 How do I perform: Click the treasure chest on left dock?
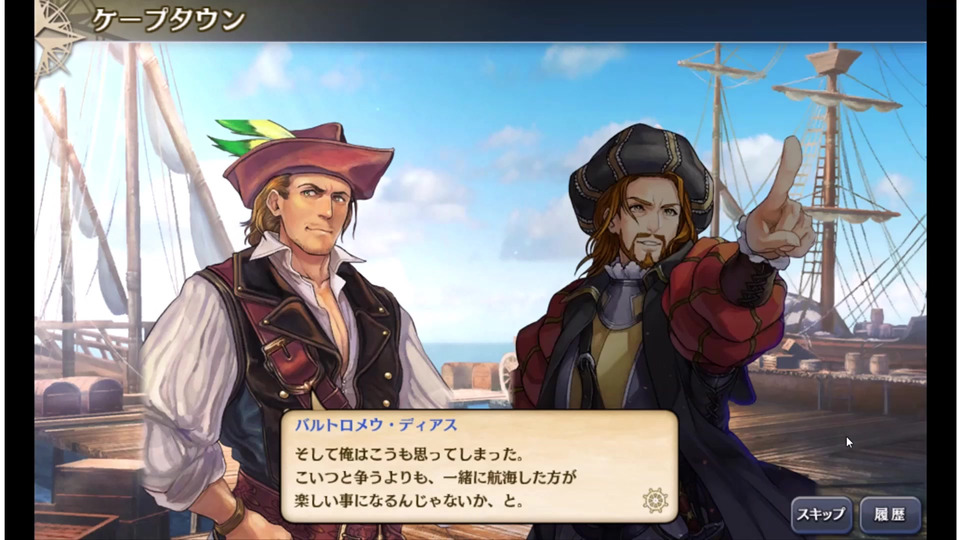[80, 396]
